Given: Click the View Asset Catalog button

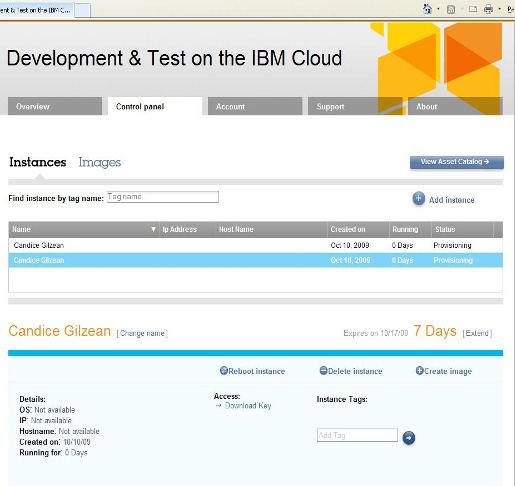Looking at the screenshot, I should pyautogui.click(x=457, y=162).
